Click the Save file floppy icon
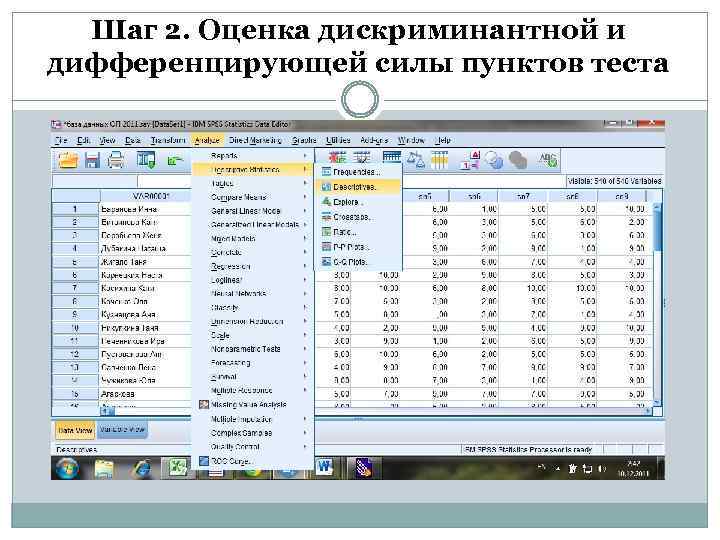The height and width of the screenshot is (540, 720). pos(92,160)
